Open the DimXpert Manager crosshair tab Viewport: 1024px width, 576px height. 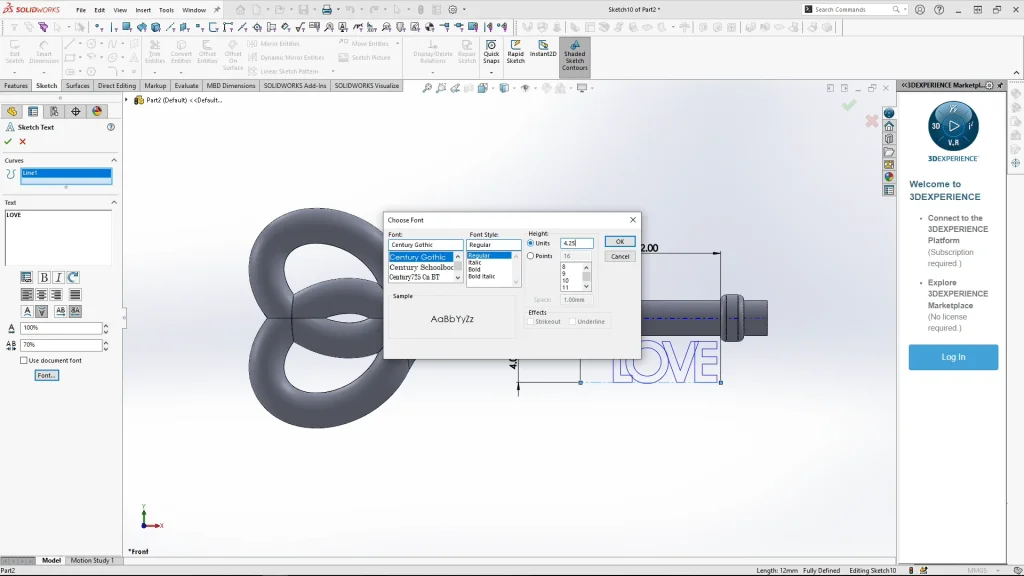coord(75,111)
